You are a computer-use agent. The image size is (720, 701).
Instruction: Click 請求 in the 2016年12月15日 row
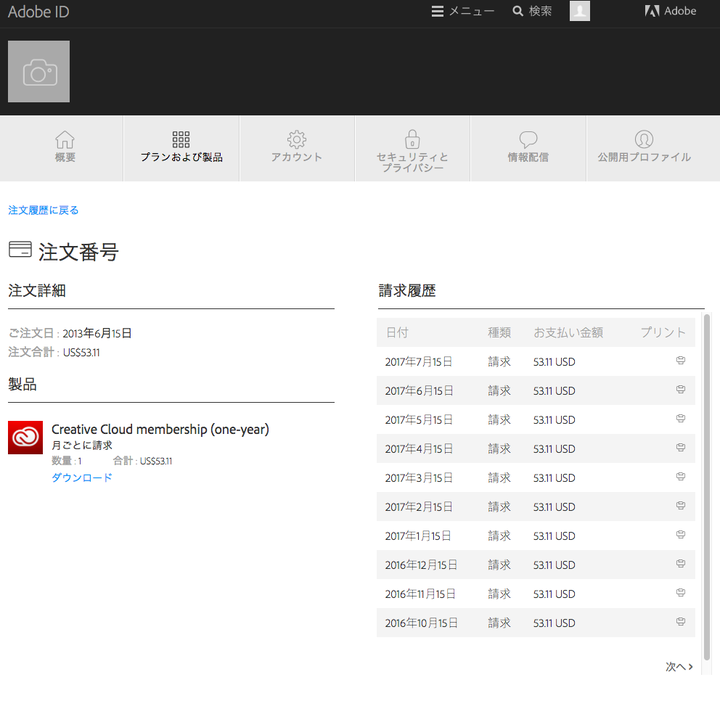click(x=499, y=565)
